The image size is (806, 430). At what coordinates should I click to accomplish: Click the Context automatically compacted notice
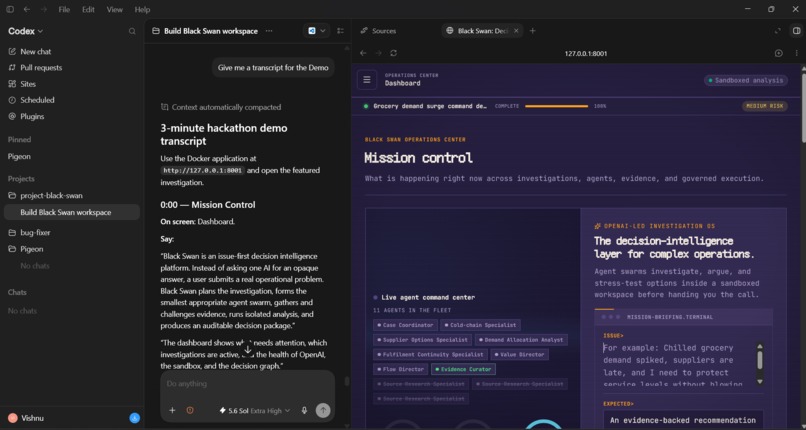tap(221, 107)
